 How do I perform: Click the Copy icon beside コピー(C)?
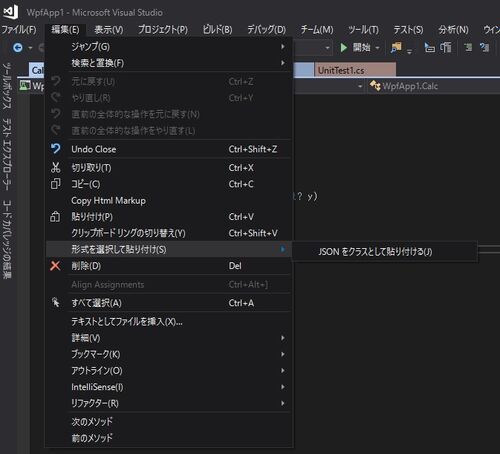pyautogui.click(x=55, y=184)
